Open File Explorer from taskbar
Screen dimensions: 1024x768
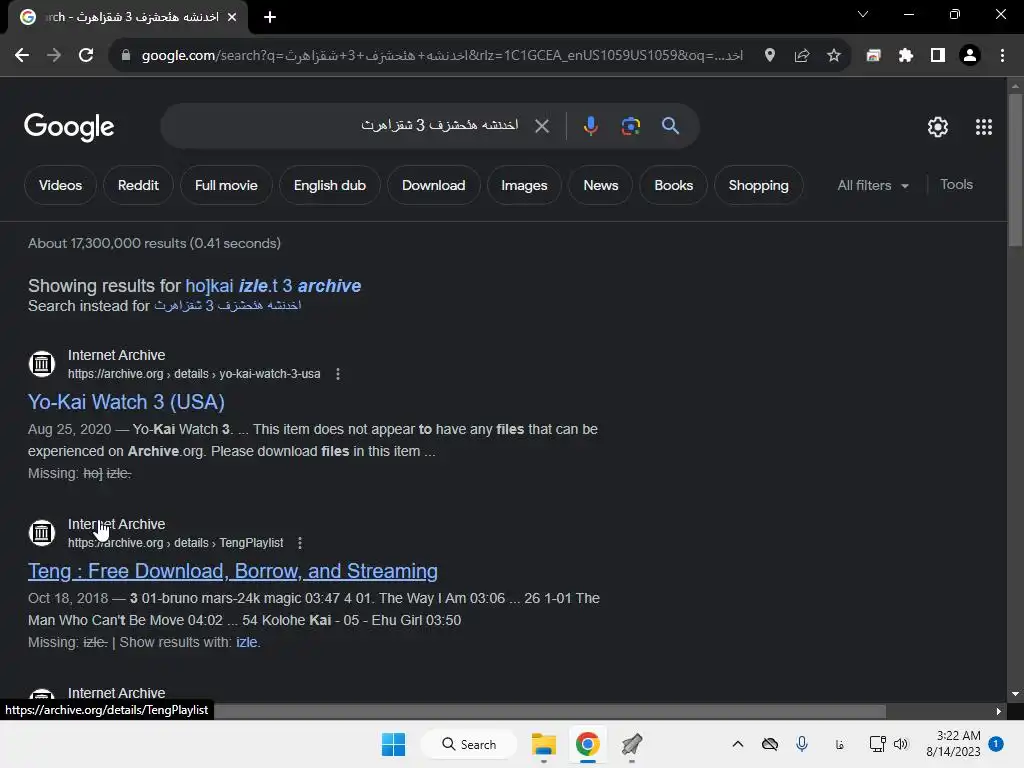point(543,744)
